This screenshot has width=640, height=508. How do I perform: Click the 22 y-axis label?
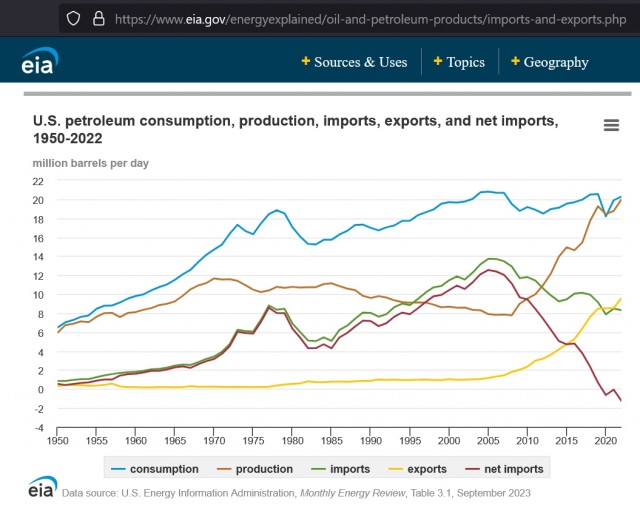coord(38,181)
